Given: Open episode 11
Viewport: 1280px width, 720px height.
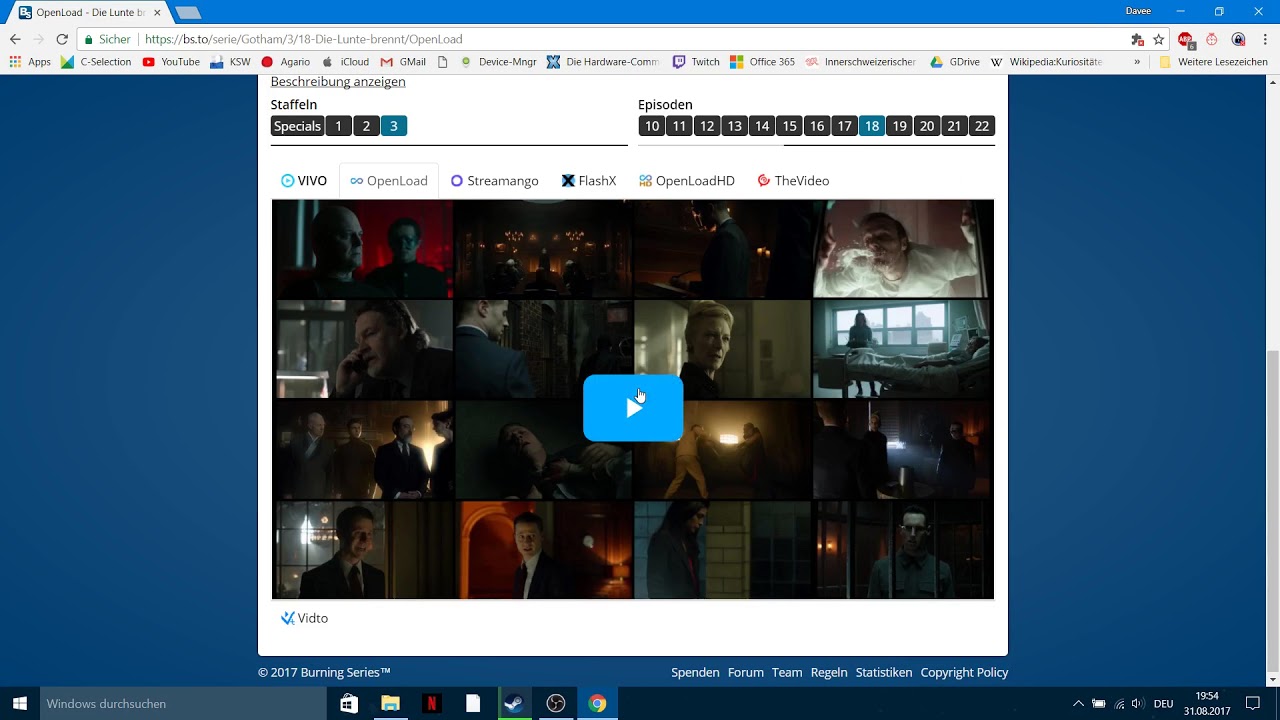Looking at the screenshot, I should pyautogui.click(x=679, y=126).
